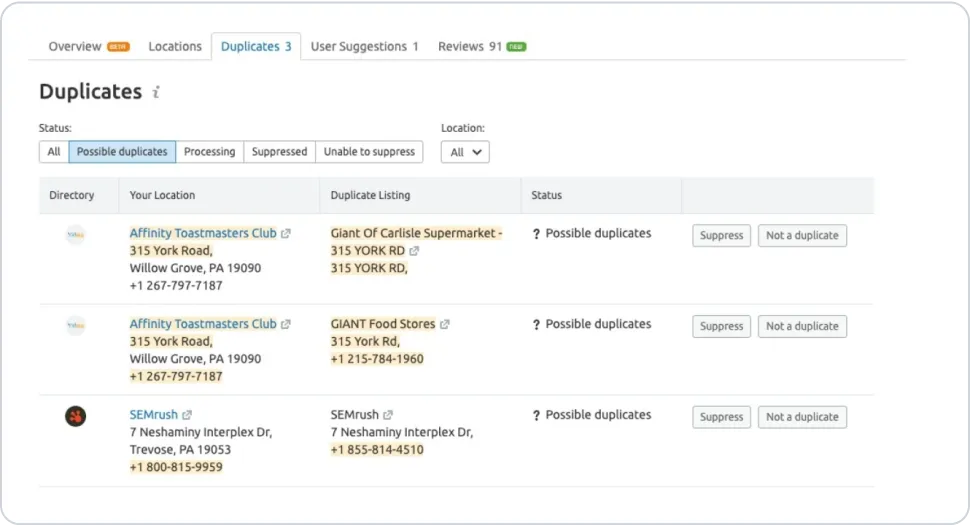Open the first Affinity Toastmasters Club link
The image size is (970, 525).
pos(203,233)
